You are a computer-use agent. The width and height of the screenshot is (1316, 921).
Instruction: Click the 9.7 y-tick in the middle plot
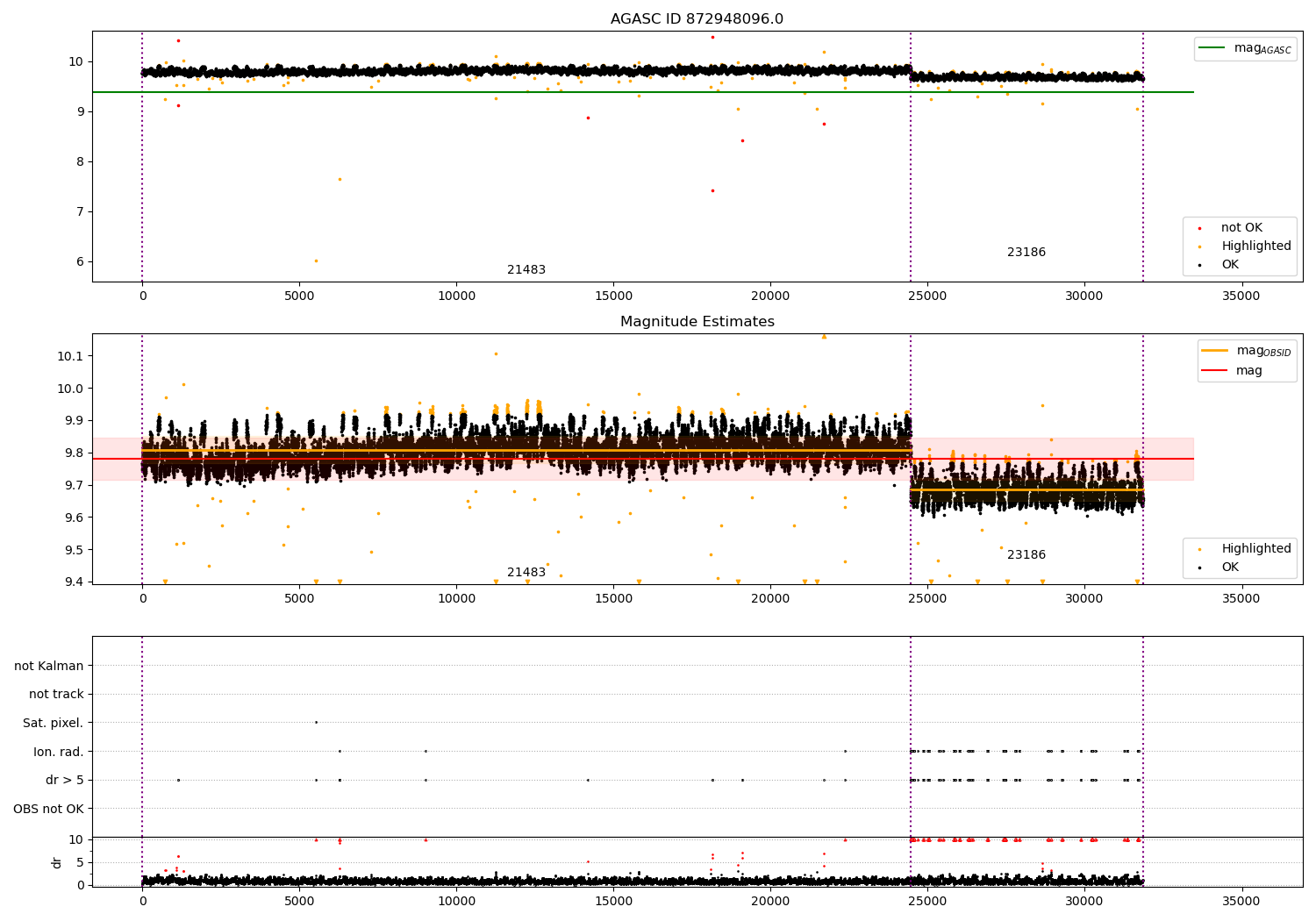pos(75,485)
